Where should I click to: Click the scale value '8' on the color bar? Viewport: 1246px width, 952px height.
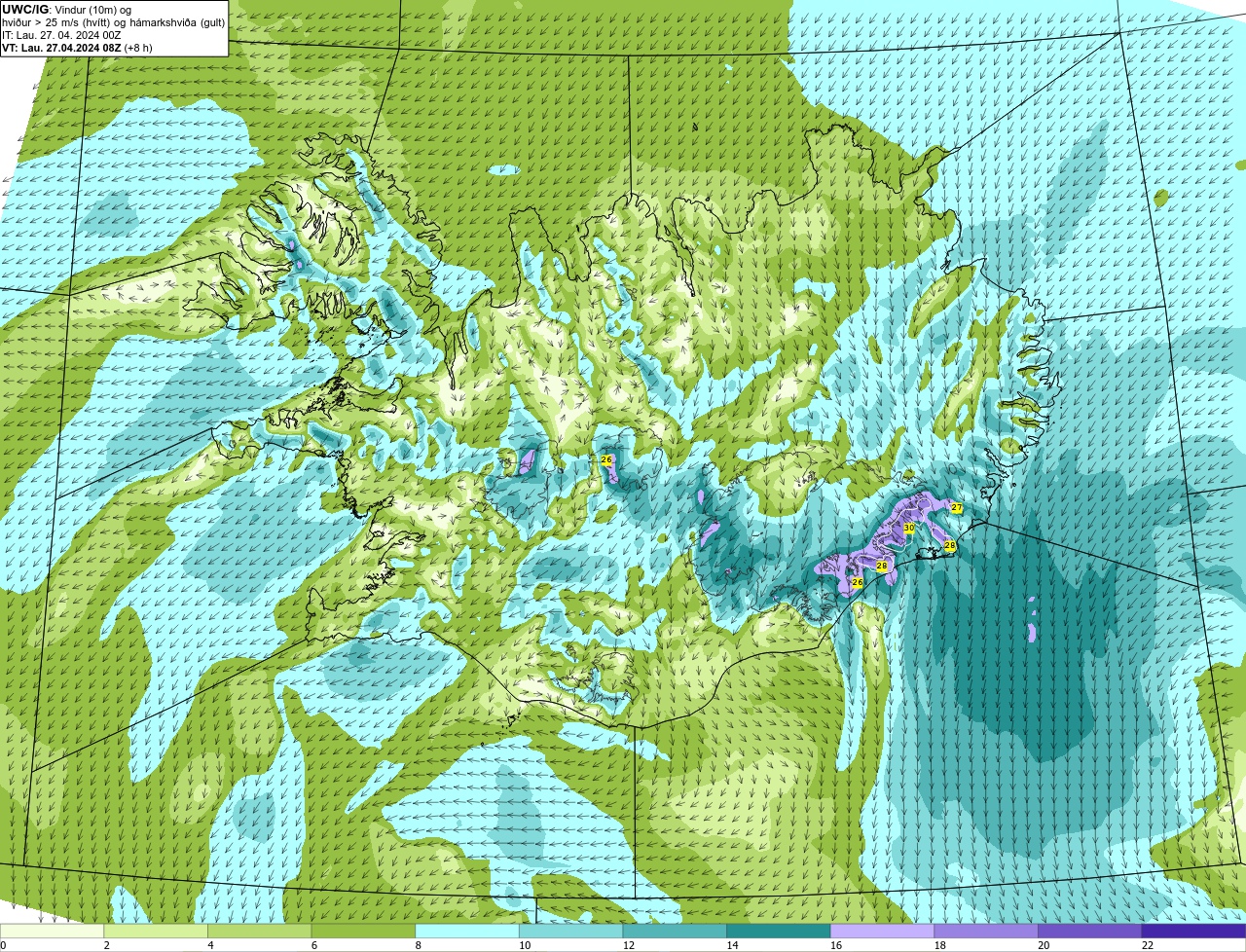[418, 945]
